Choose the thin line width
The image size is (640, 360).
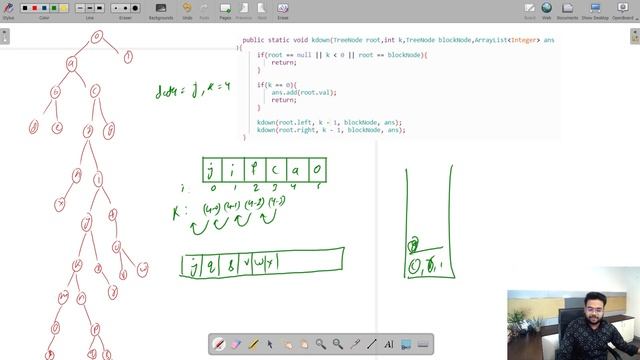tap(80, 8)
